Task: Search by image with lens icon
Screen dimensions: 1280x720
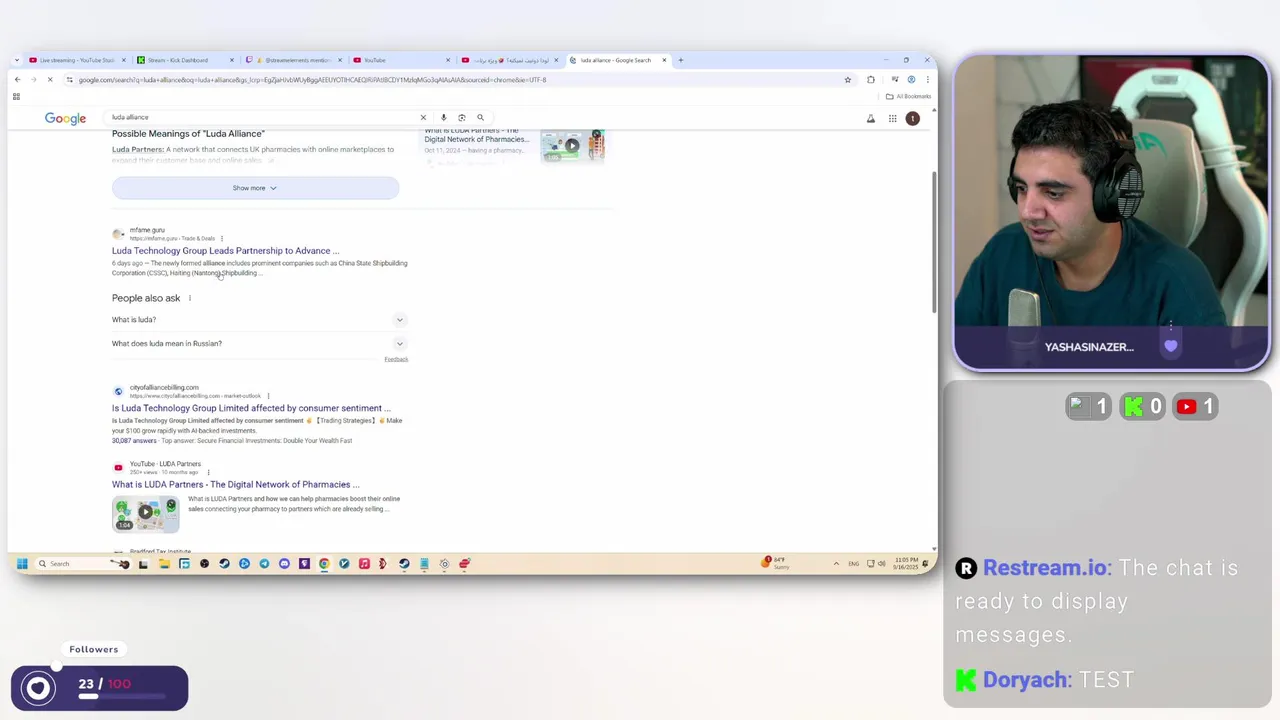Action: point(461,117)
